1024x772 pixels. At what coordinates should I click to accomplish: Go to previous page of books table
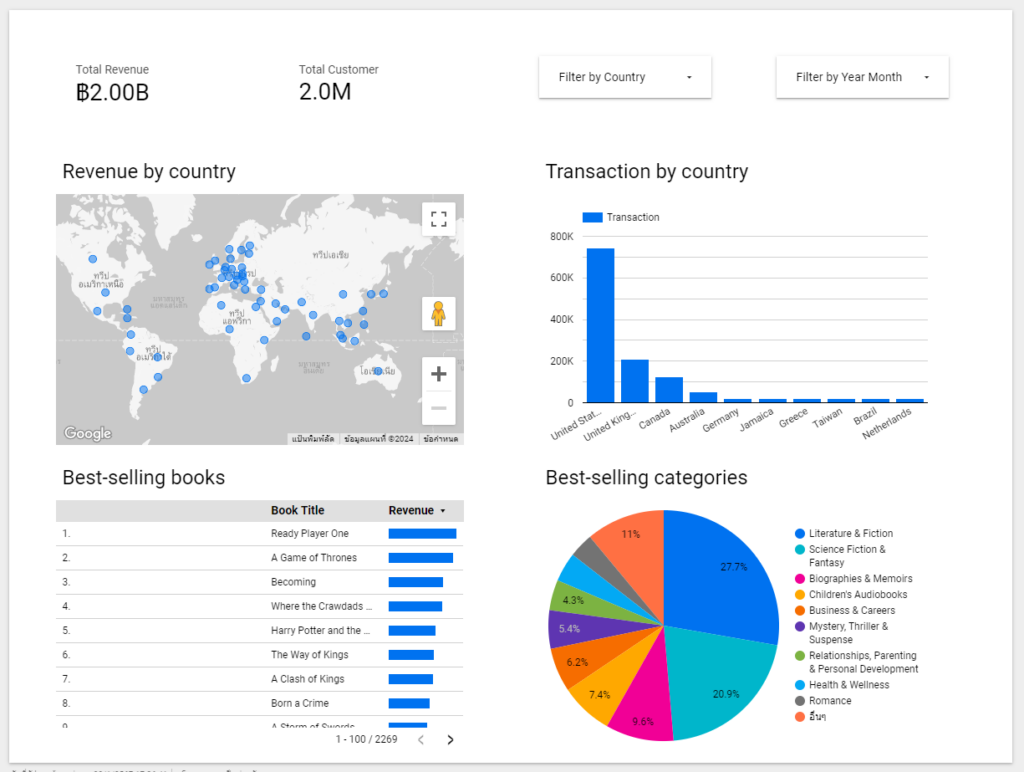(421, 740)
